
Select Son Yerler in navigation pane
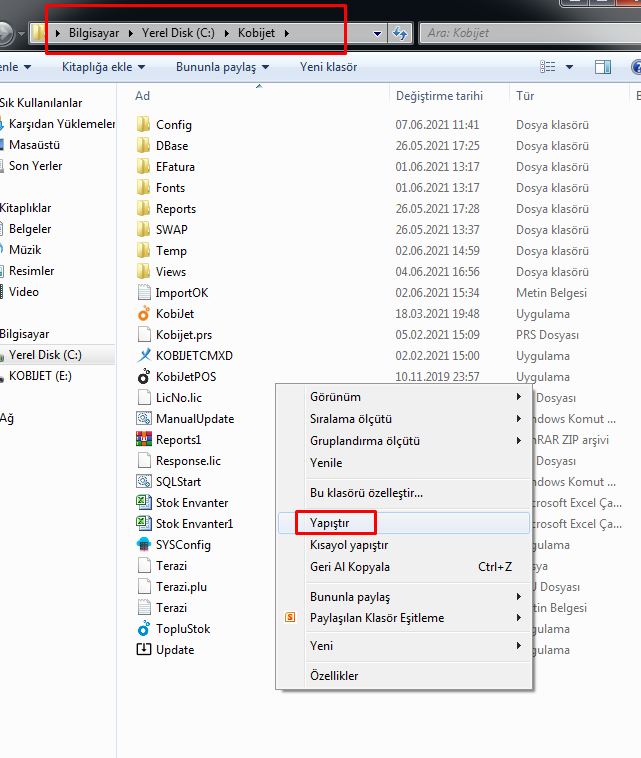click(x=36, y=166)
